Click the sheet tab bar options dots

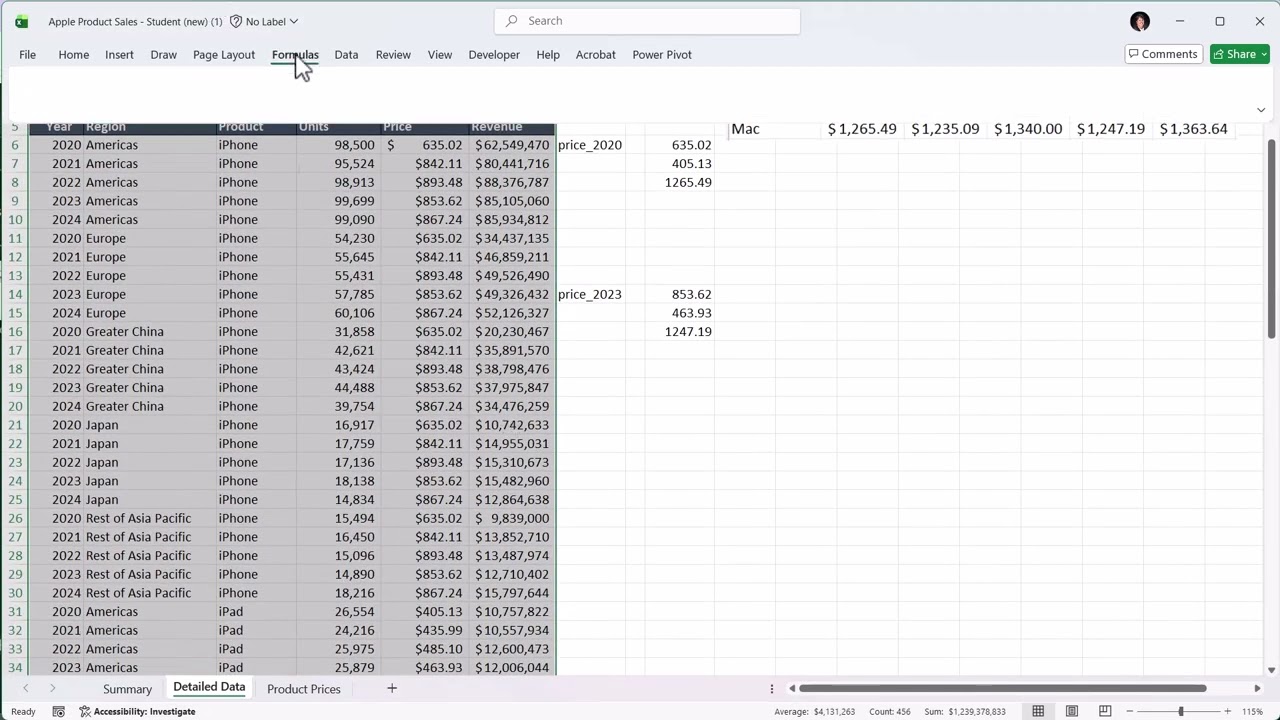tap(772, 688)
